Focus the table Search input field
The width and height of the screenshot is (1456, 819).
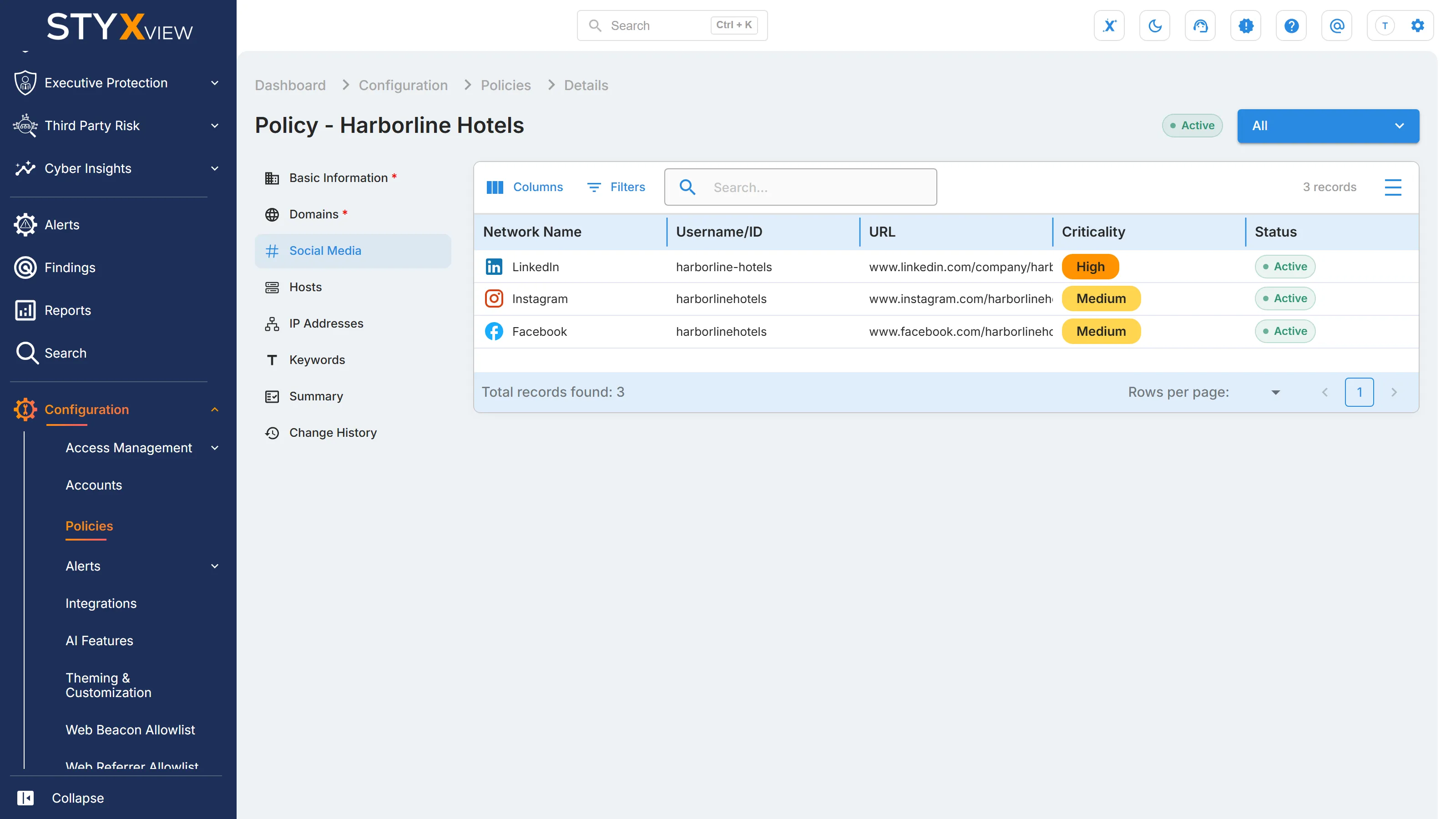(800, 187)
